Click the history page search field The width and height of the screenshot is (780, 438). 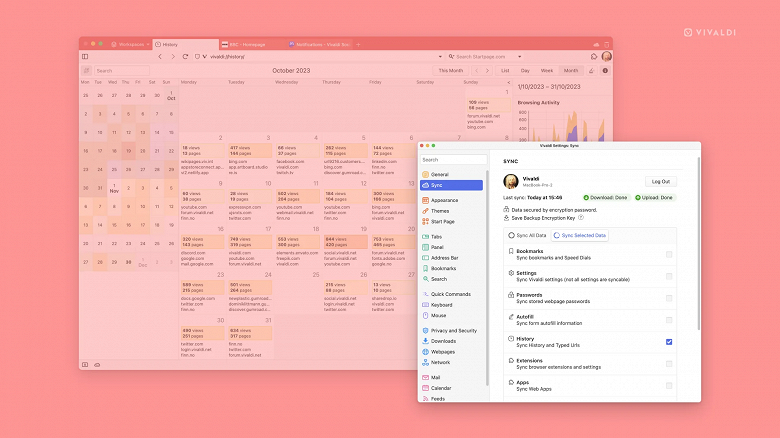tap(122, 71)
